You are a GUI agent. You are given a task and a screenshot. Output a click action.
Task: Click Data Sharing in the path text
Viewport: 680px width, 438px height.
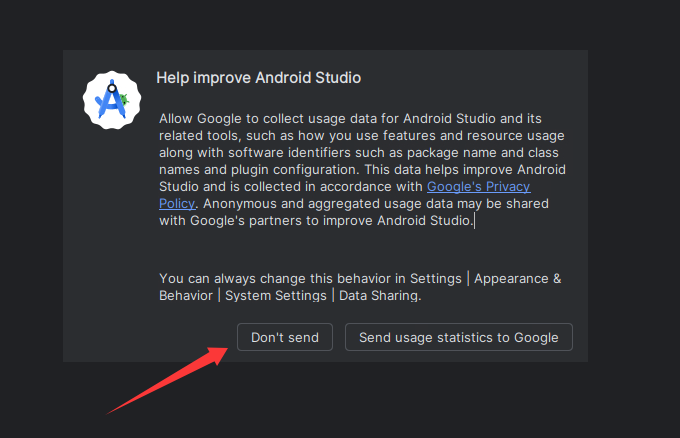tap(379, 295)
